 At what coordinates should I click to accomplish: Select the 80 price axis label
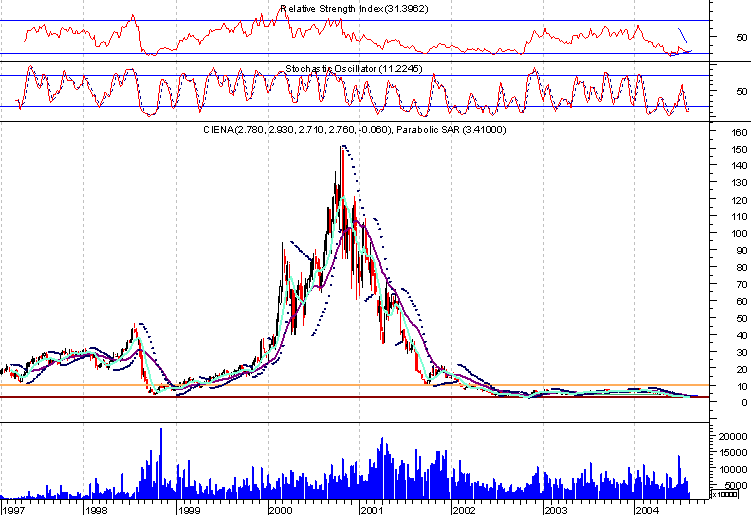pos(741,267)
